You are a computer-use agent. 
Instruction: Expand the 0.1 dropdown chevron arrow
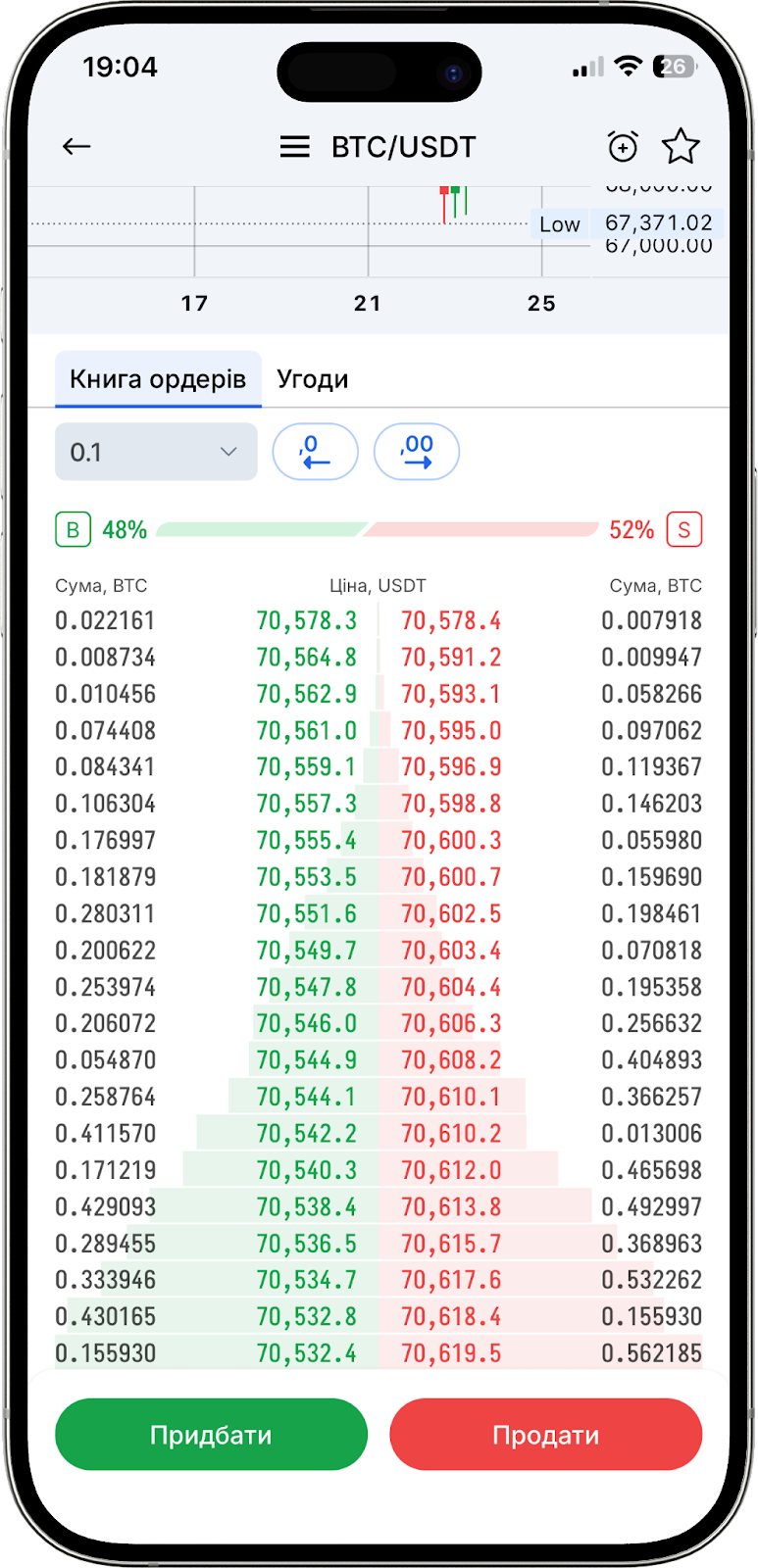[228, 452]
